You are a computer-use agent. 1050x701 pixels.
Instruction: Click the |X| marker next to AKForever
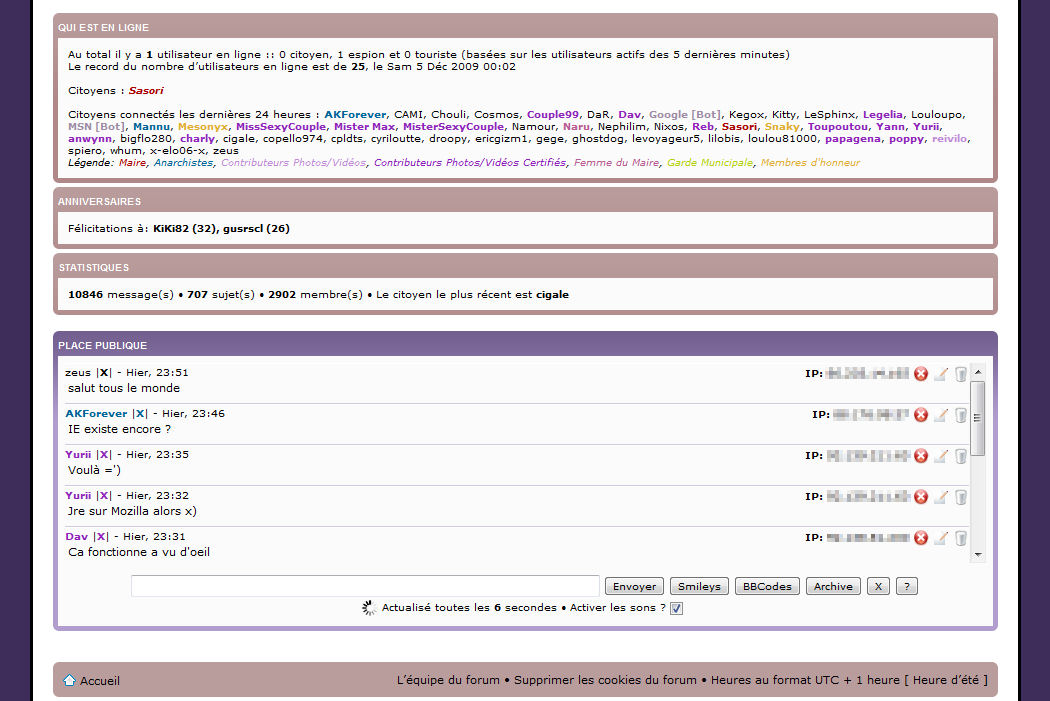139,414
